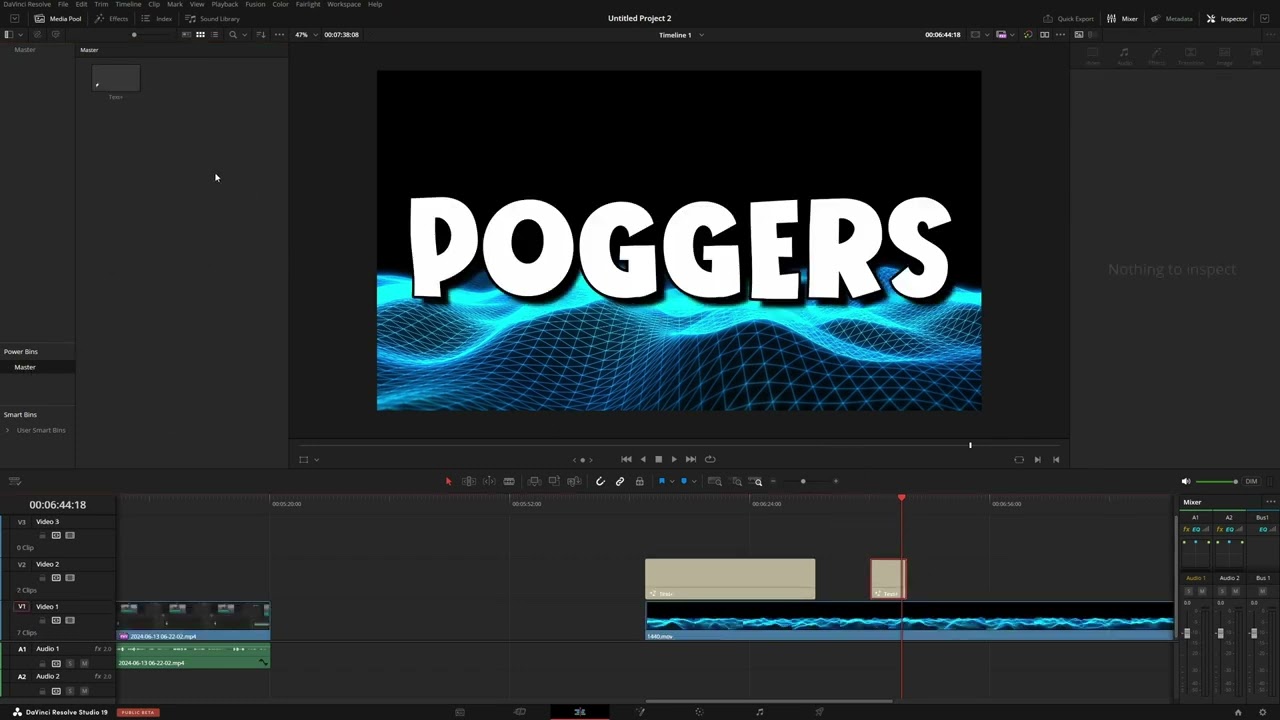Click the Replace Clip edit icon
Image resolution: width=1280 pixels, height=720 pixels.
click(574, 481)
